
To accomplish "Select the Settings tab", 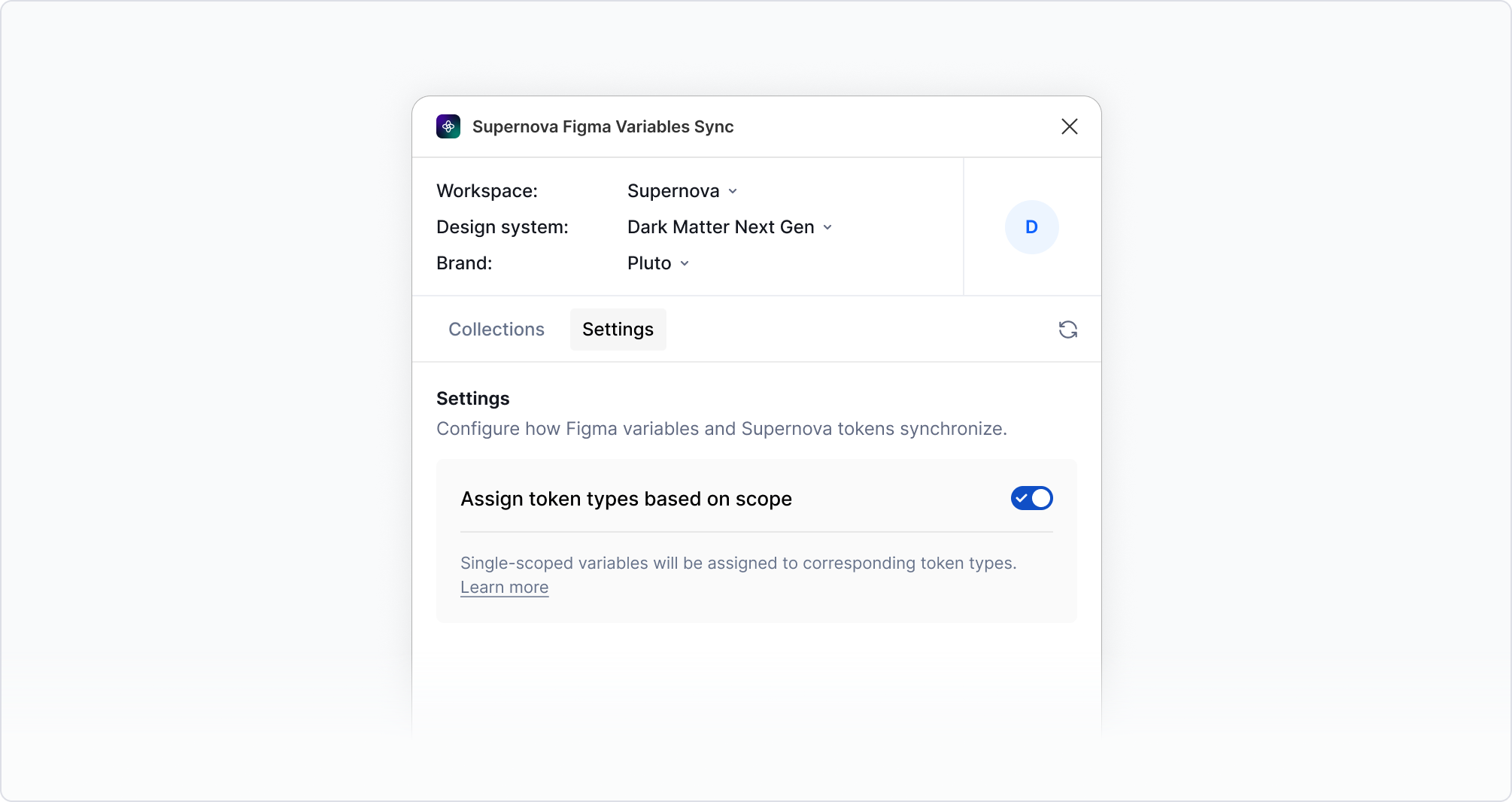I will coord(617,330).
